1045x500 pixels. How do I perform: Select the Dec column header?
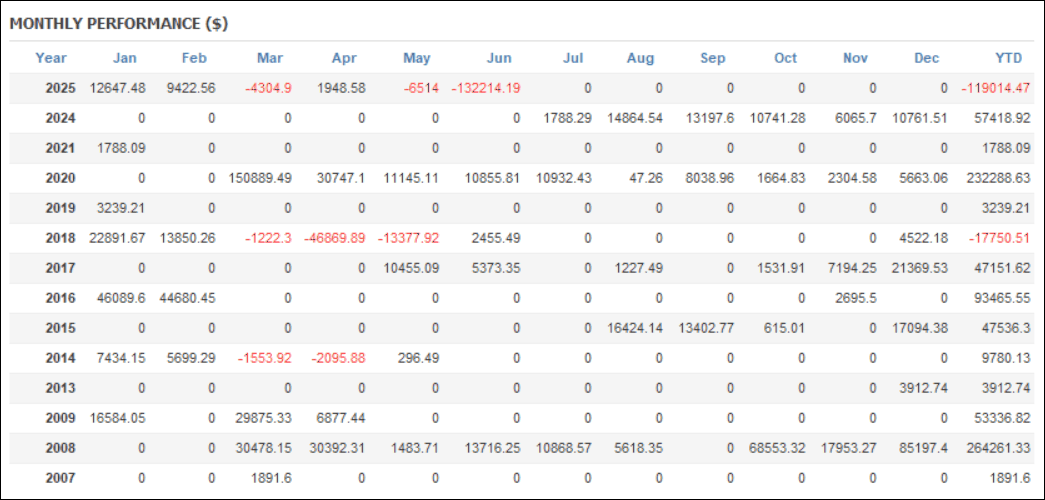(x=926, y=58)
